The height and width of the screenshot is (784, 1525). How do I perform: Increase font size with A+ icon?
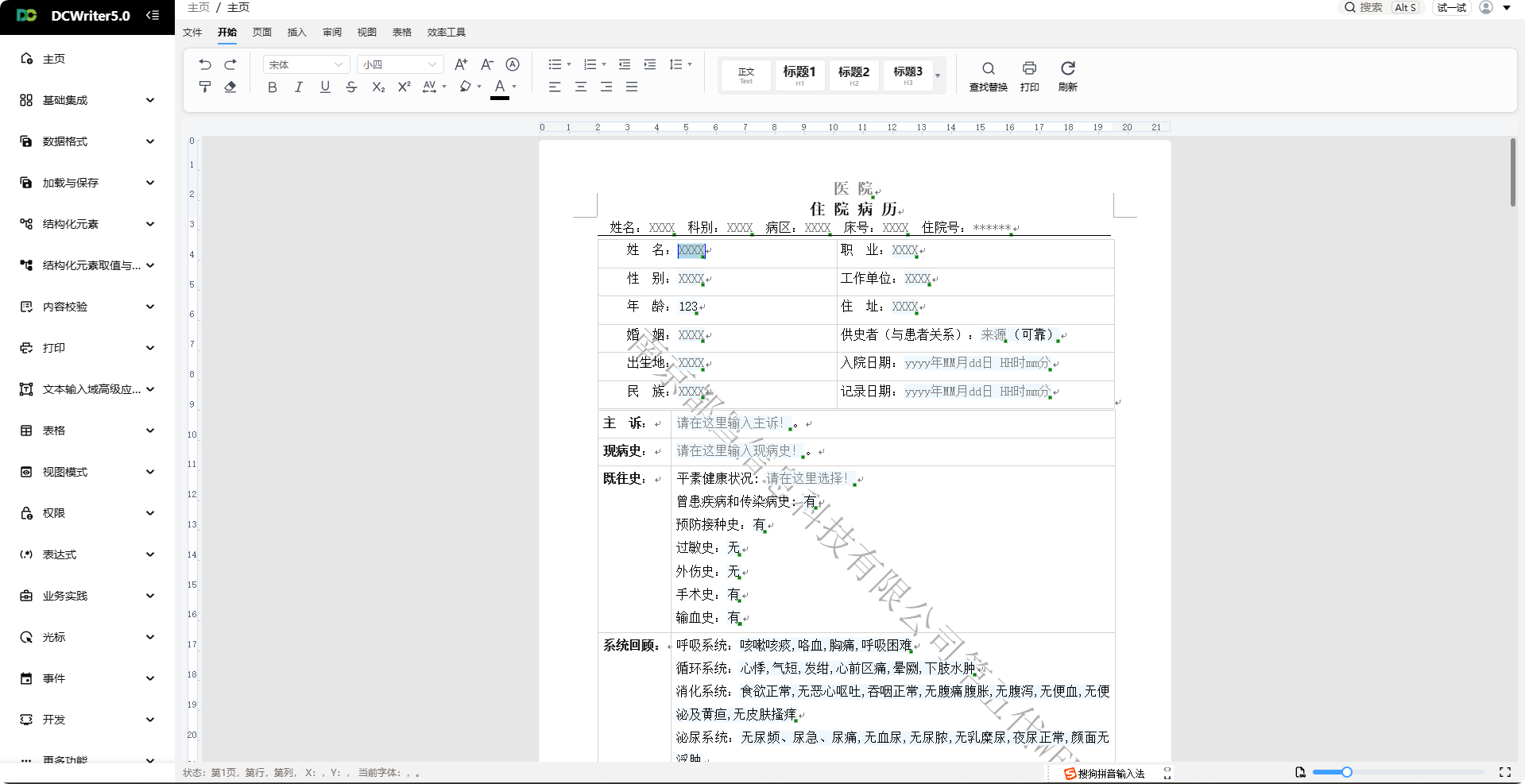click(x=461, y=64)
